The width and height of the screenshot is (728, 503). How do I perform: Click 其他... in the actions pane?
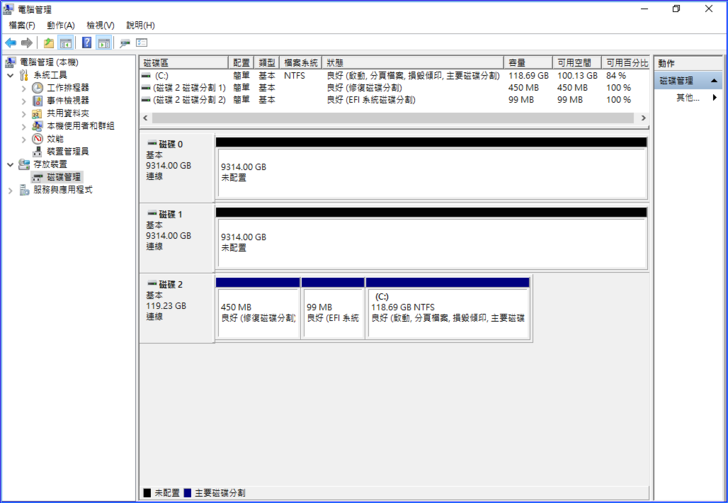[687, 98]
